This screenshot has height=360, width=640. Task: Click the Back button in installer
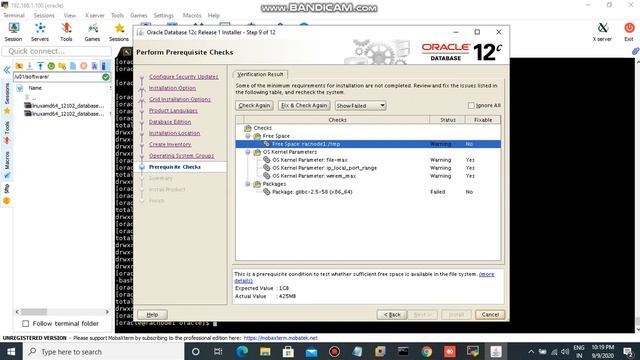[392, 315]
